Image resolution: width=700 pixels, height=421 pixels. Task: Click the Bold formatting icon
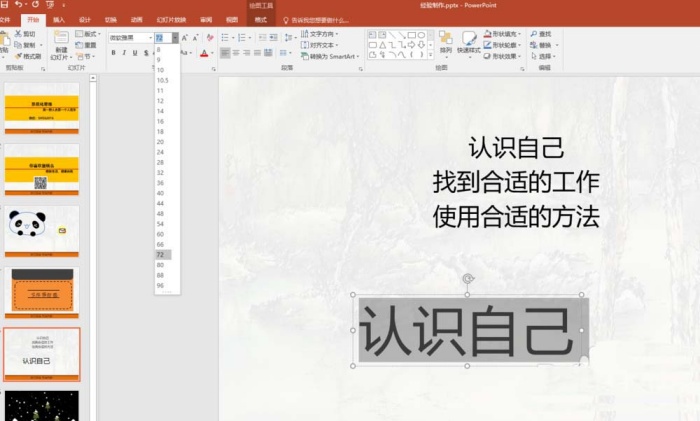113,53
